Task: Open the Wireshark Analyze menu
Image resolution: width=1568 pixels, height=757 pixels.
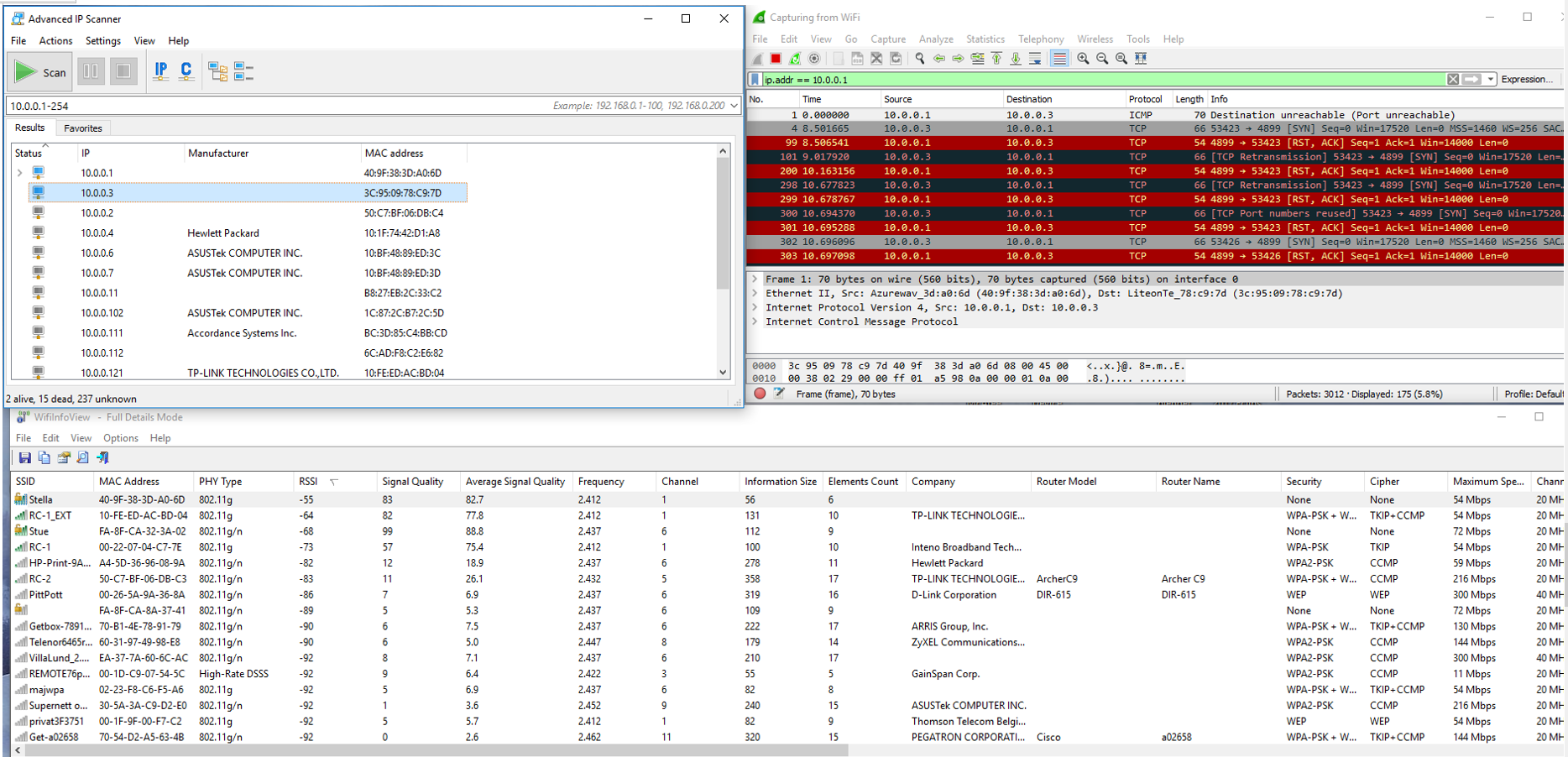Action: (936, 39)
